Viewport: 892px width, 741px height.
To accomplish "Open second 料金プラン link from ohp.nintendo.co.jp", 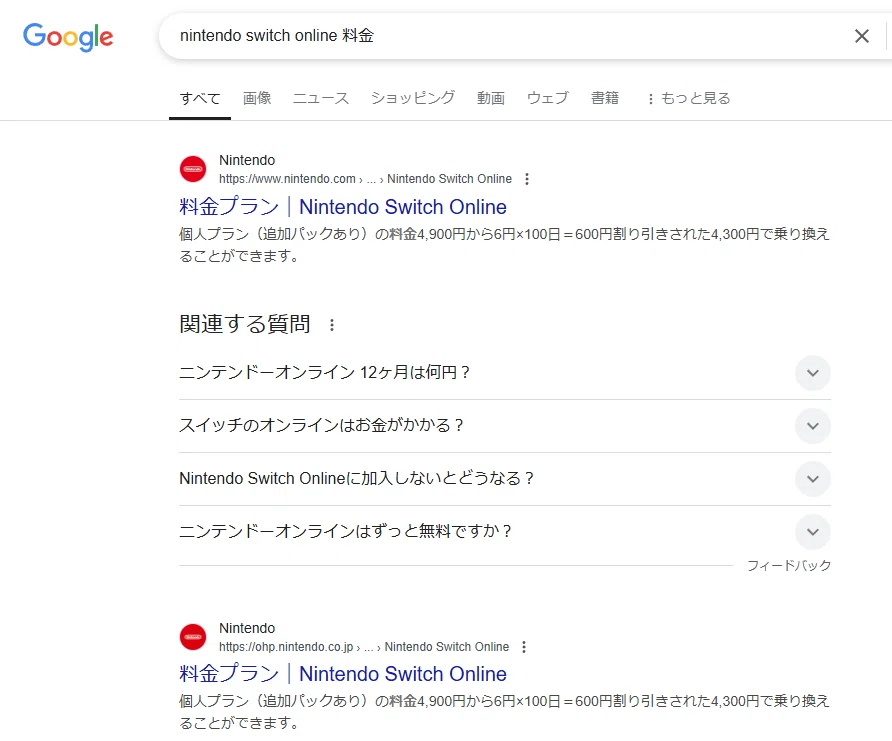I will 342,674.
